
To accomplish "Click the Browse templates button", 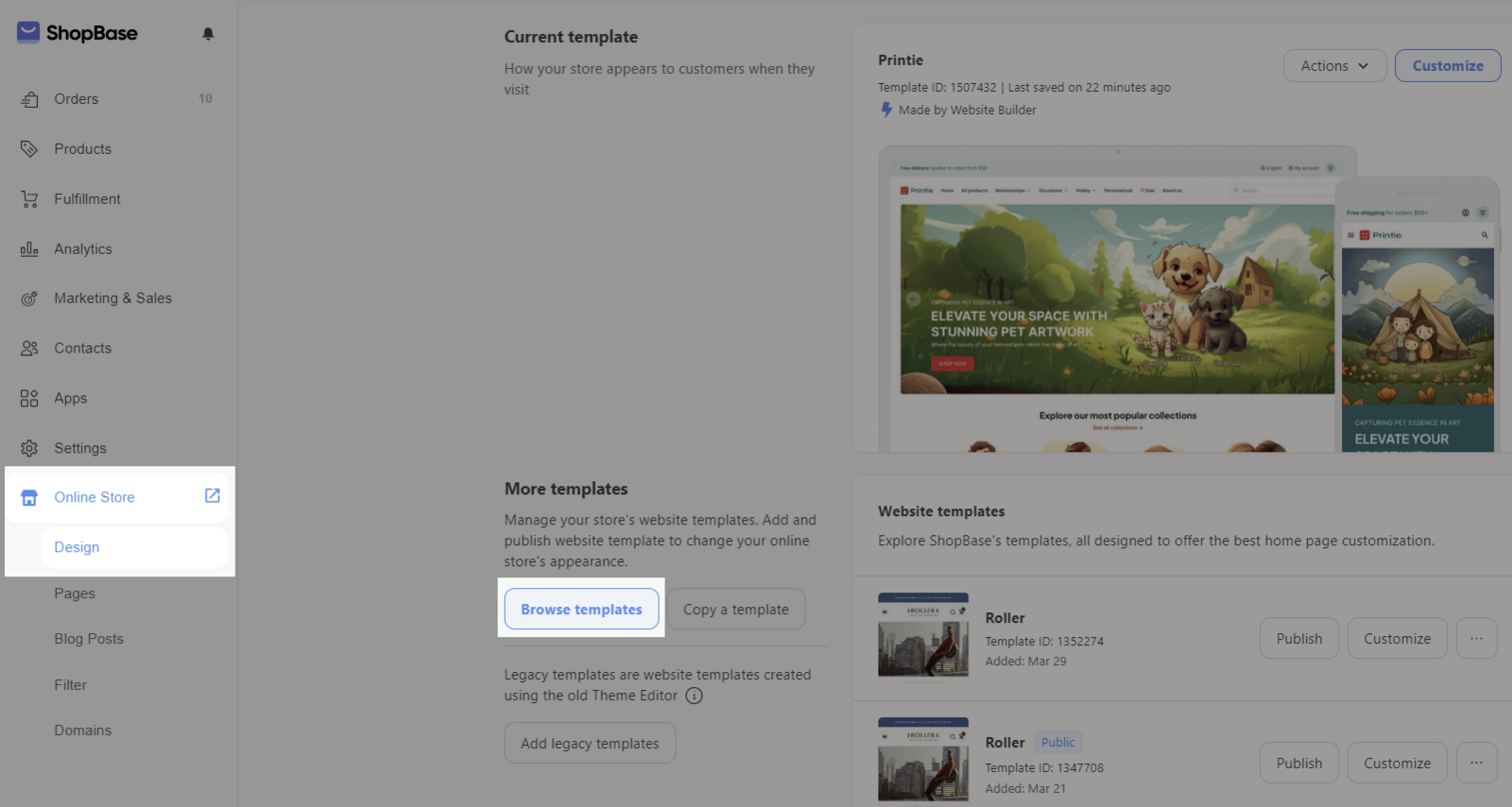I will coord(581,610).
